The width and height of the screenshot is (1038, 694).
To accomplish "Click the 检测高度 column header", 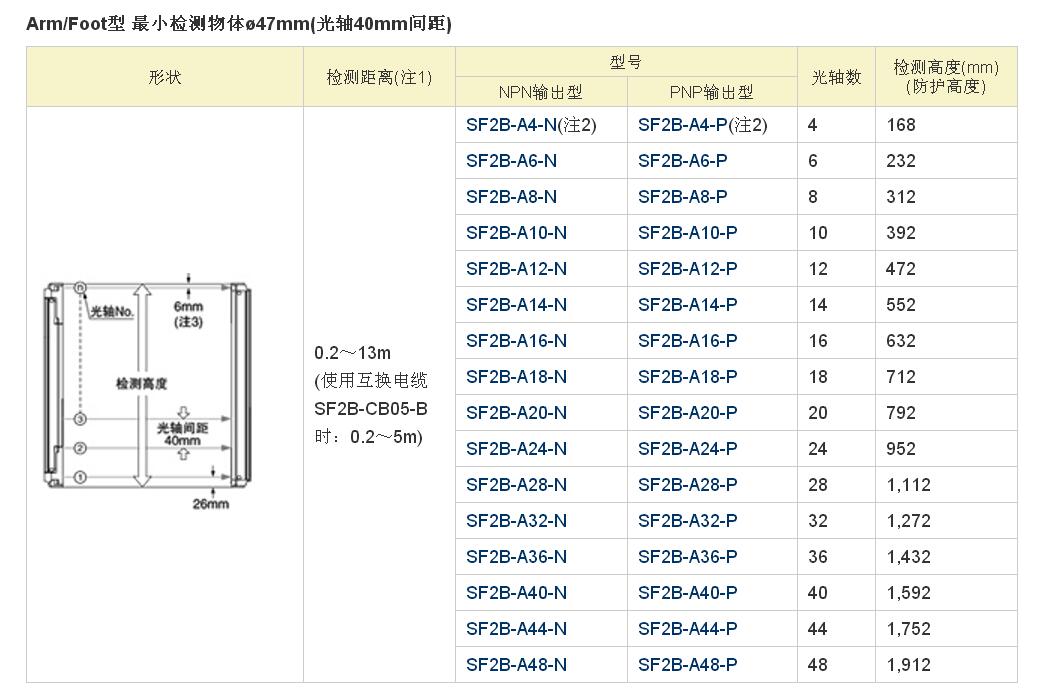I will 945,77.
